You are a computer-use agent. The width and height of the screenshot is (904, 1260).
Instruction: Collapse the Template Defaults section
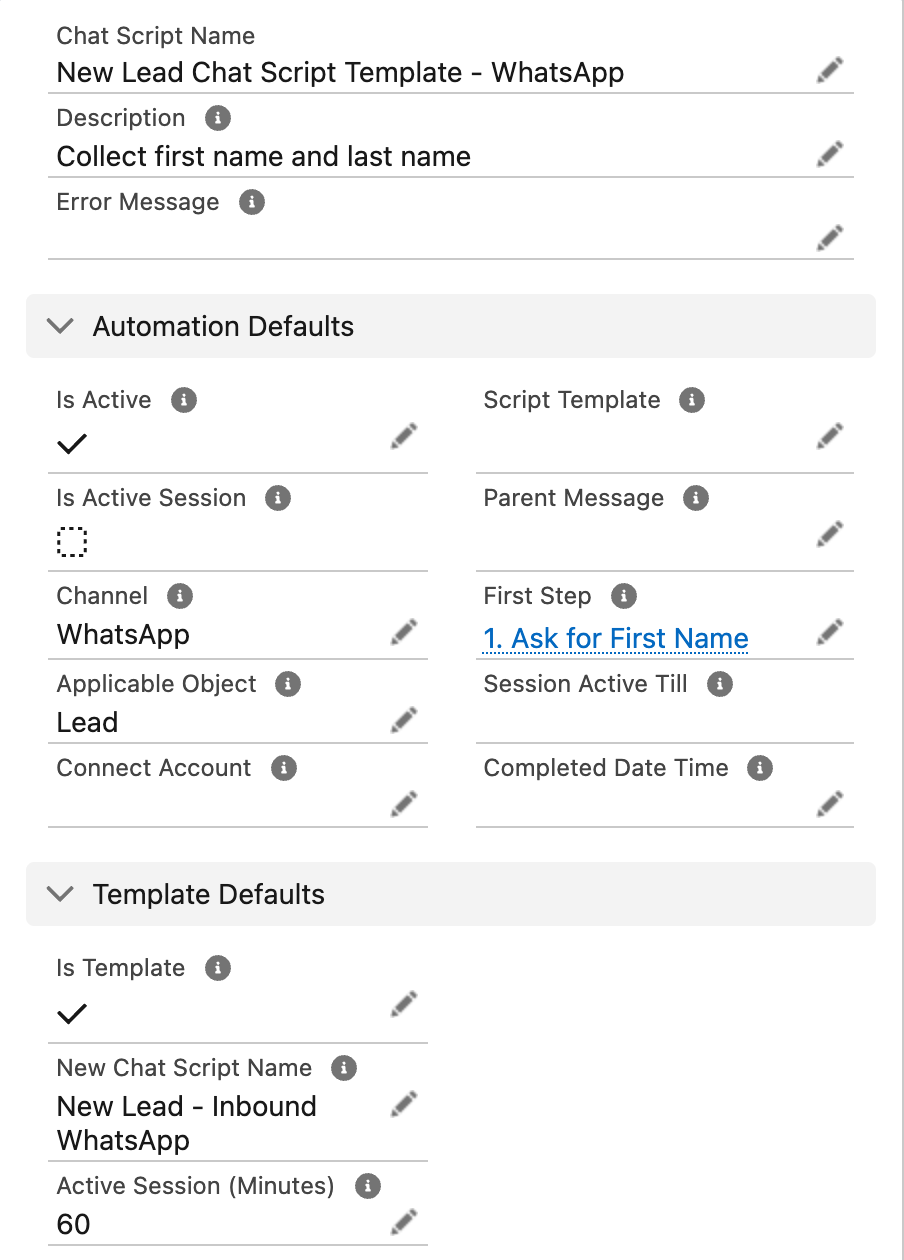(61, 894)
